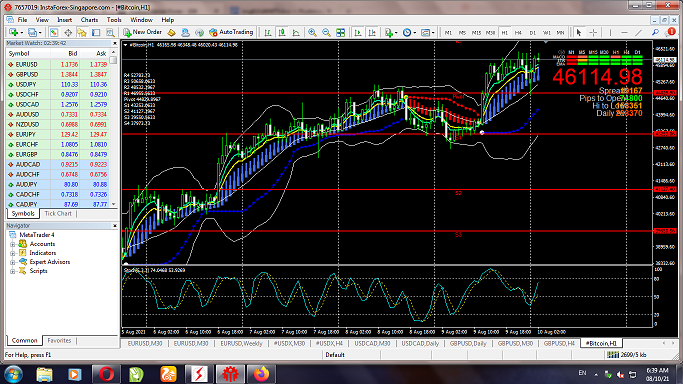Viewport: 683px width, 384px height.
Task: Zoom out the chart with magnifier minus
Action: (326, 32)
